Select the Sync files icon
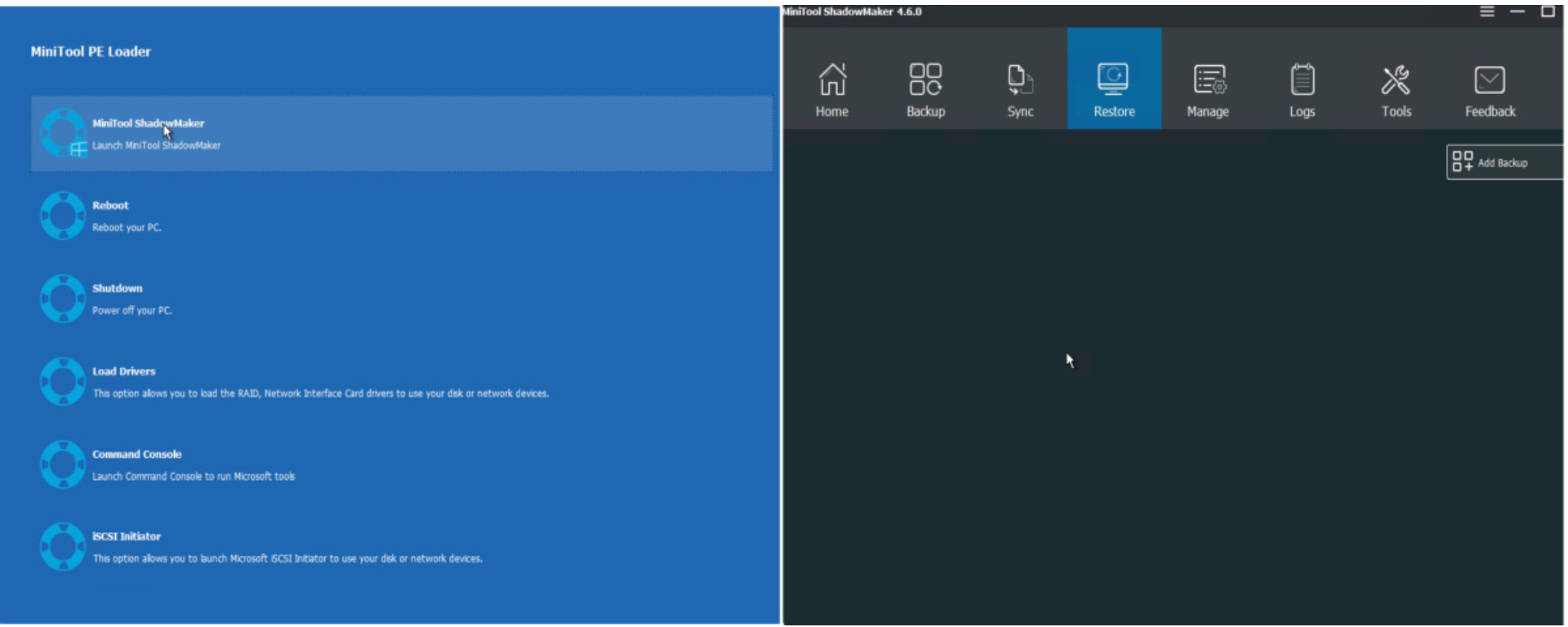This screenshot has height=627, width=1568. [1020, 80]
